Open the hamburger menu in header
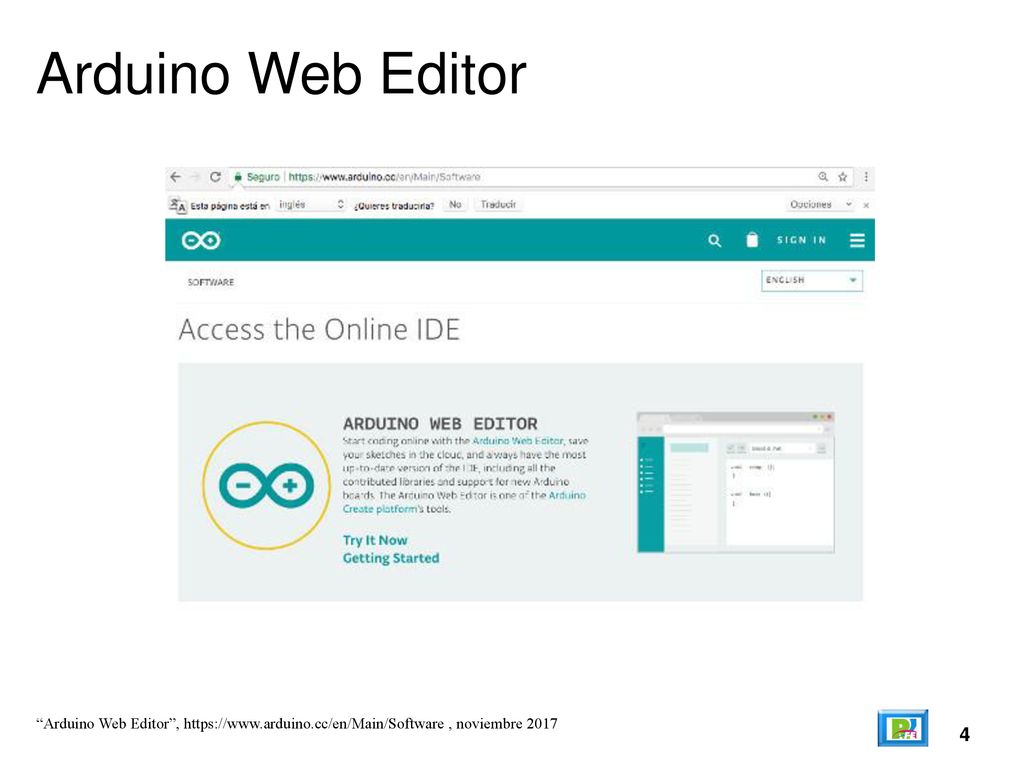This screenshot has height=768, width=1024. click(x=857, y=240)
